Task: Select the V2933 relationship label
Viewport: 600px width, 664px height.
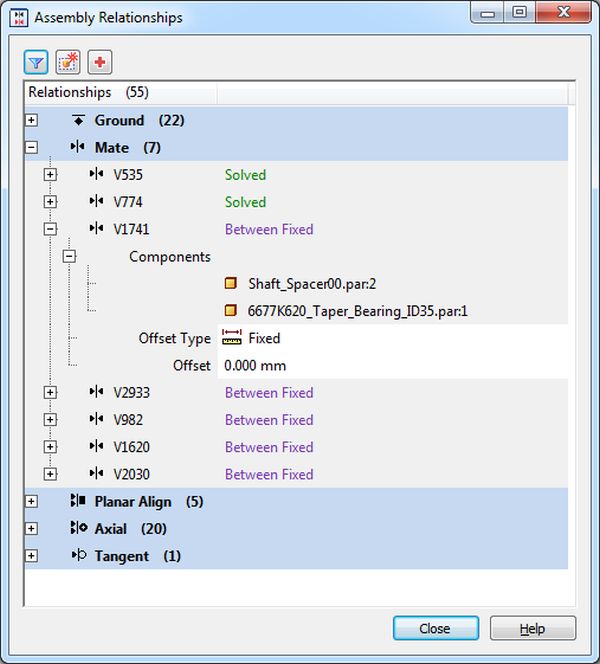Action: point(131,393)
